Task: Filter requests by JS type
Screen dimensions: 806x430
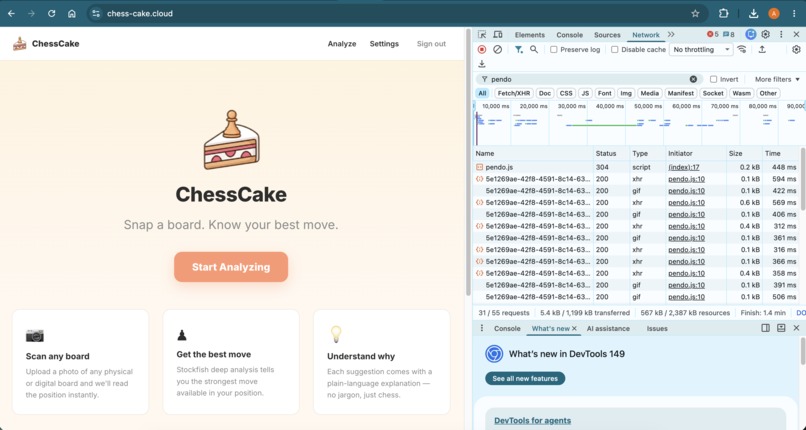Action: coord(585,93)
